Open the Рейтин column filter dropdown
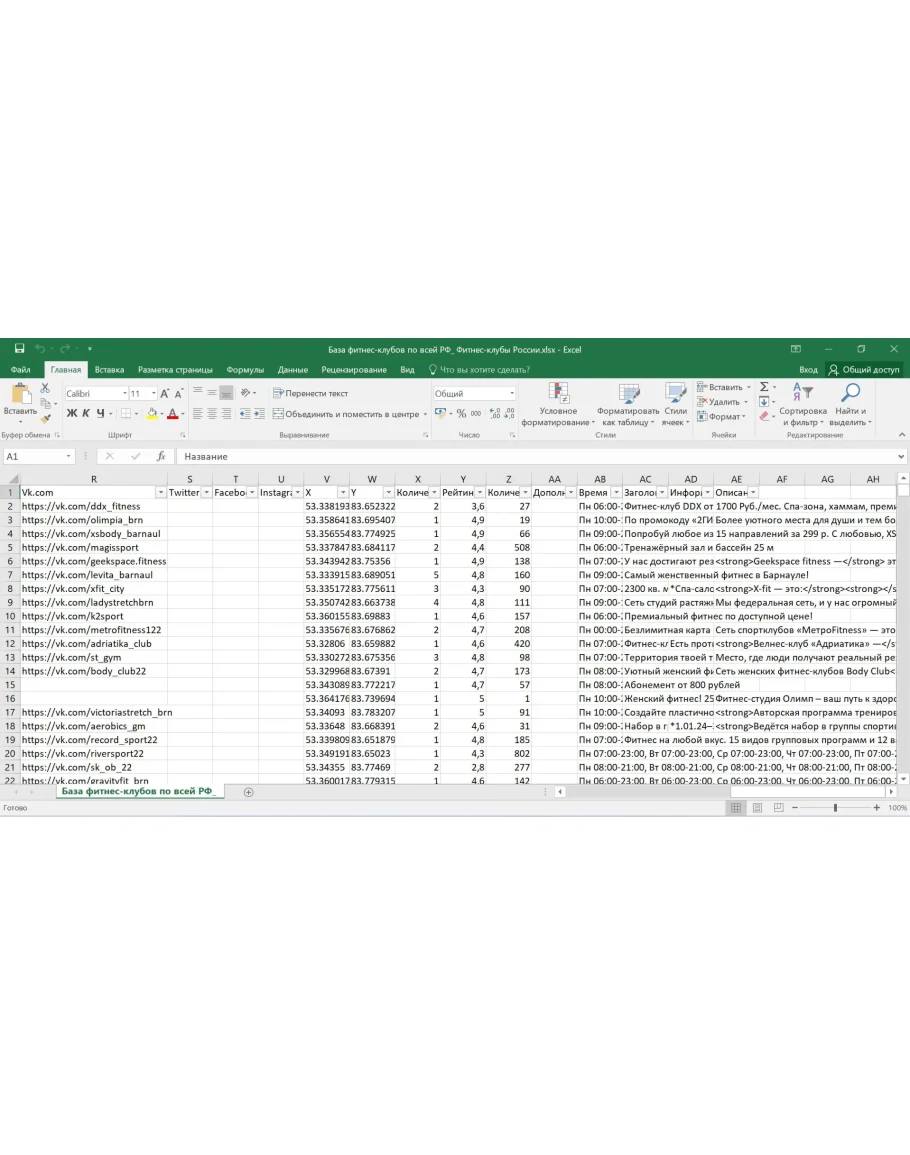 click(480, 492)
